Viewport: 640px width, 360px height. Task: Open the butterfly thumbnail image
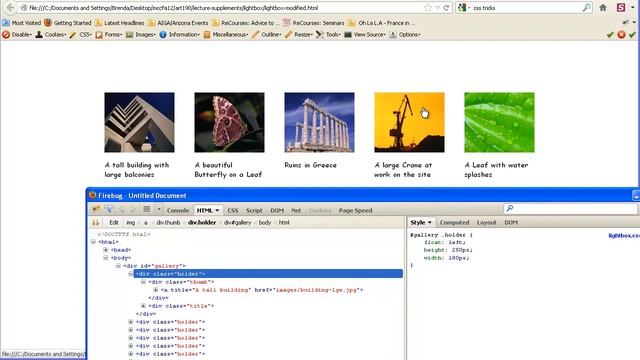point(229,122)
